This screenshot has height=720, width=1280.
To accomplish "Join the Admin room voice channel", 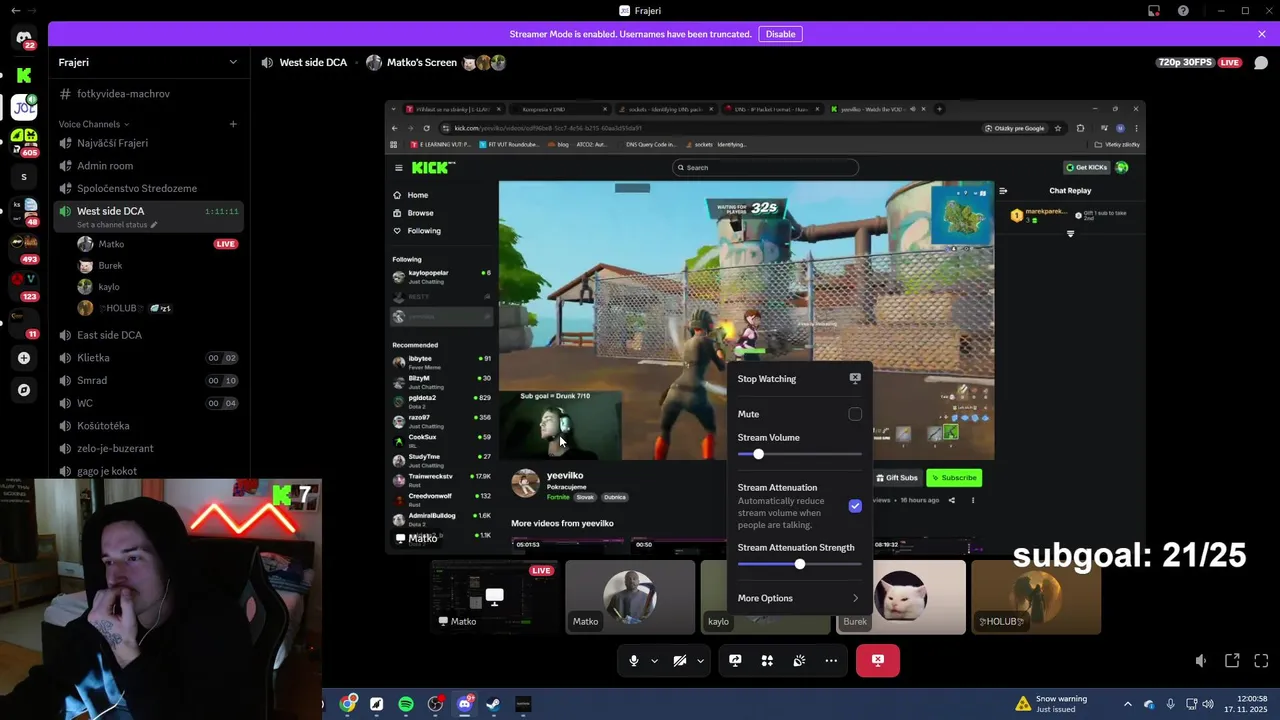I will click(148, 166).
